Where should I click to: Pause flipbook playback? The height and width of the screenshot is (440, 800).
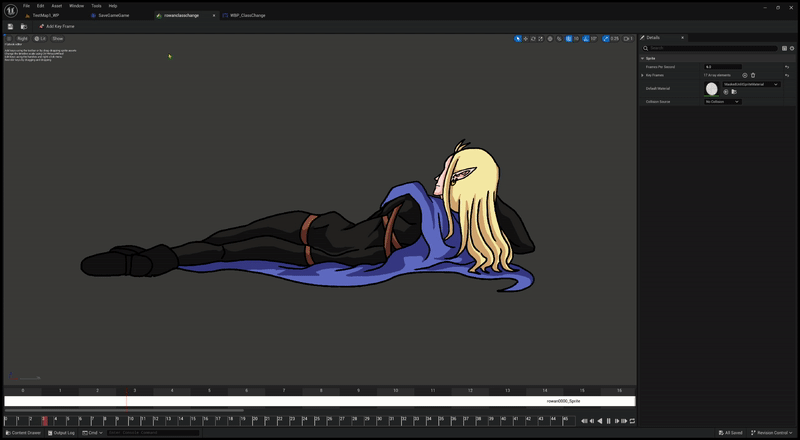click(608, 421)
